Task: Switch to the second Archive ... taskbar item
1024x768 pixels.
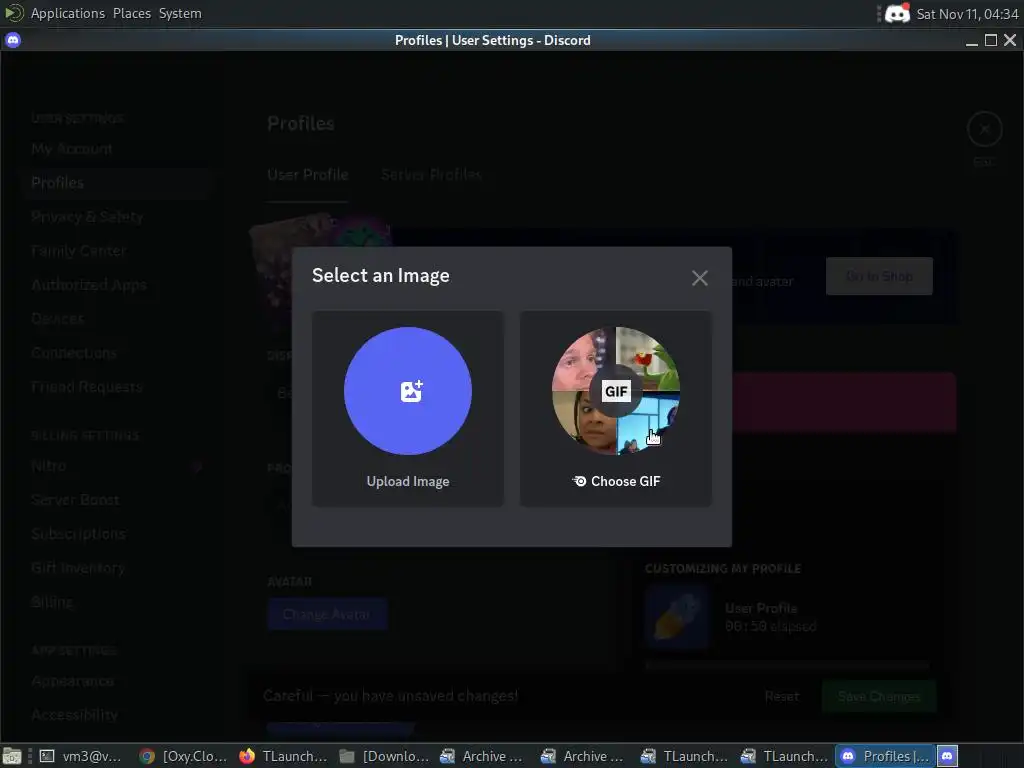Action: (x=582, y=756)
